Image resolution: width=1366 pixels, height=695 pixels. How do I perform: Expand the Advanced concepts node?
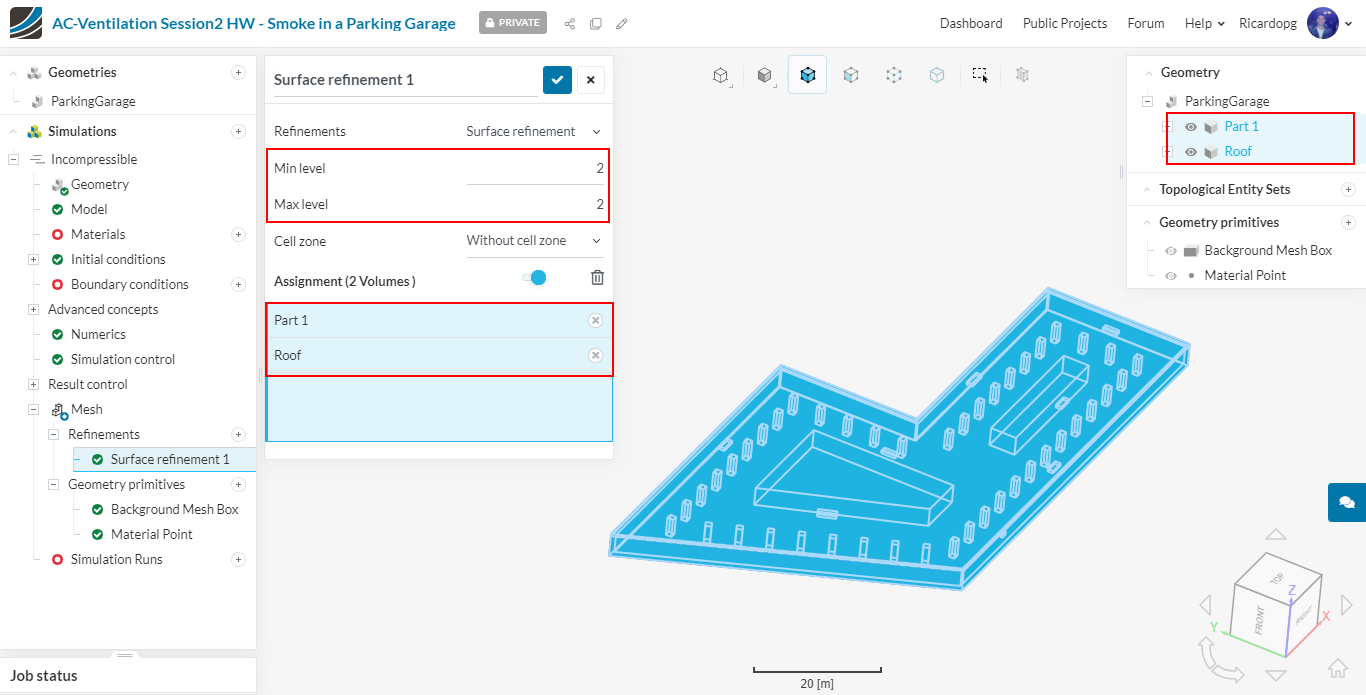(33, 309)
